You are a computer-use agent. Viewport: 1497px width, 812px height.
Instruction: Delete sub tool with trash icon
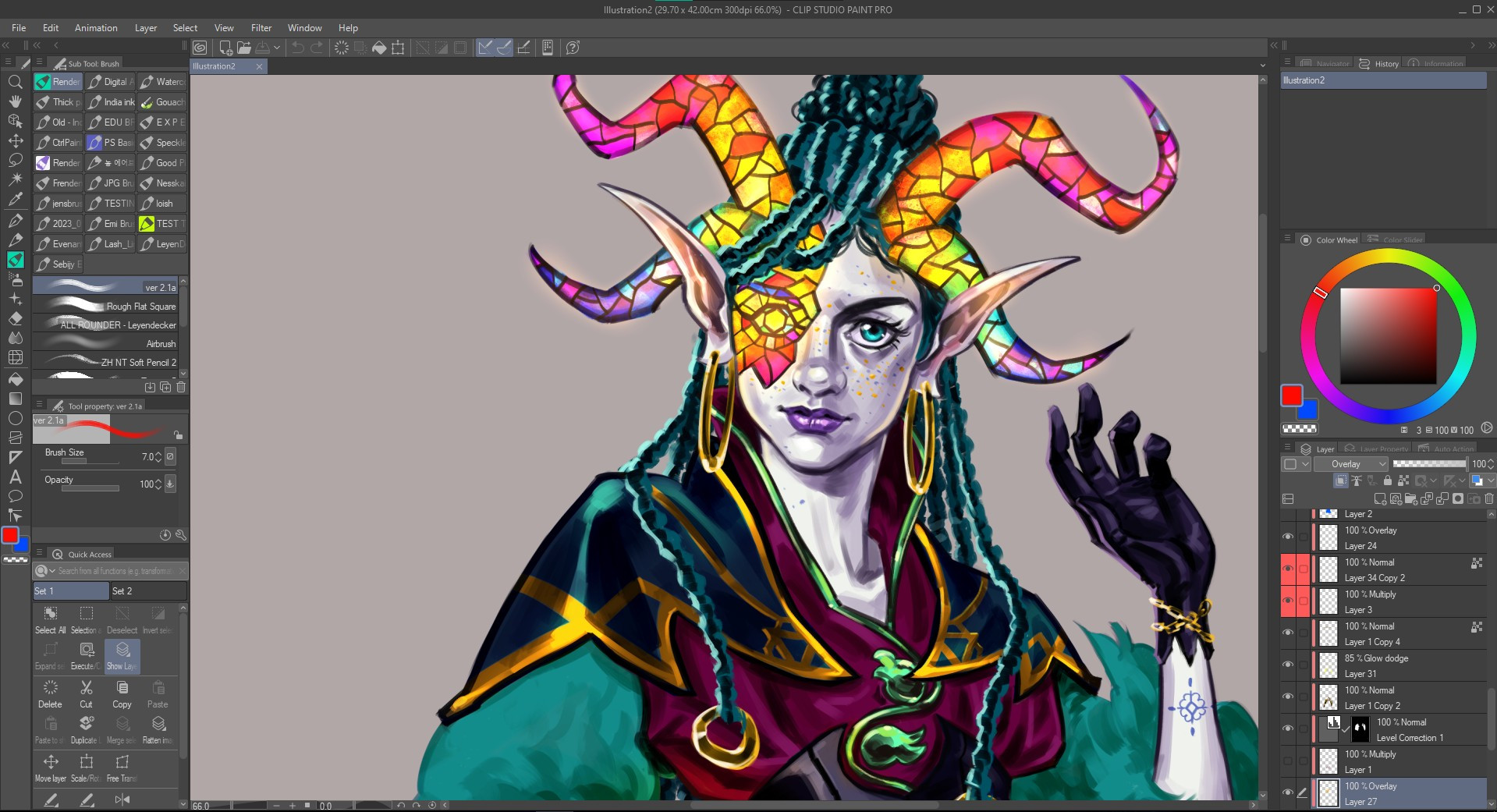181,387
